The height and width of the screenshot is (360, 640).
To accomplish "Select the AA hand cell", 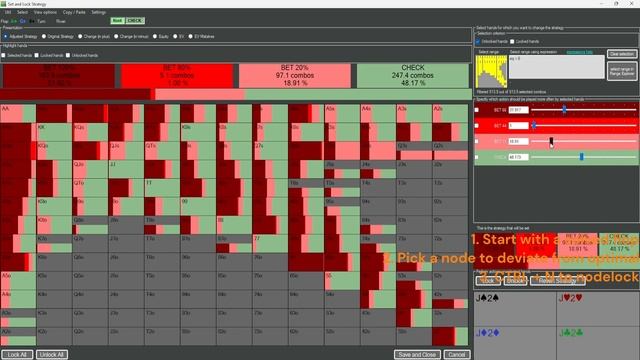I will 18,113.
